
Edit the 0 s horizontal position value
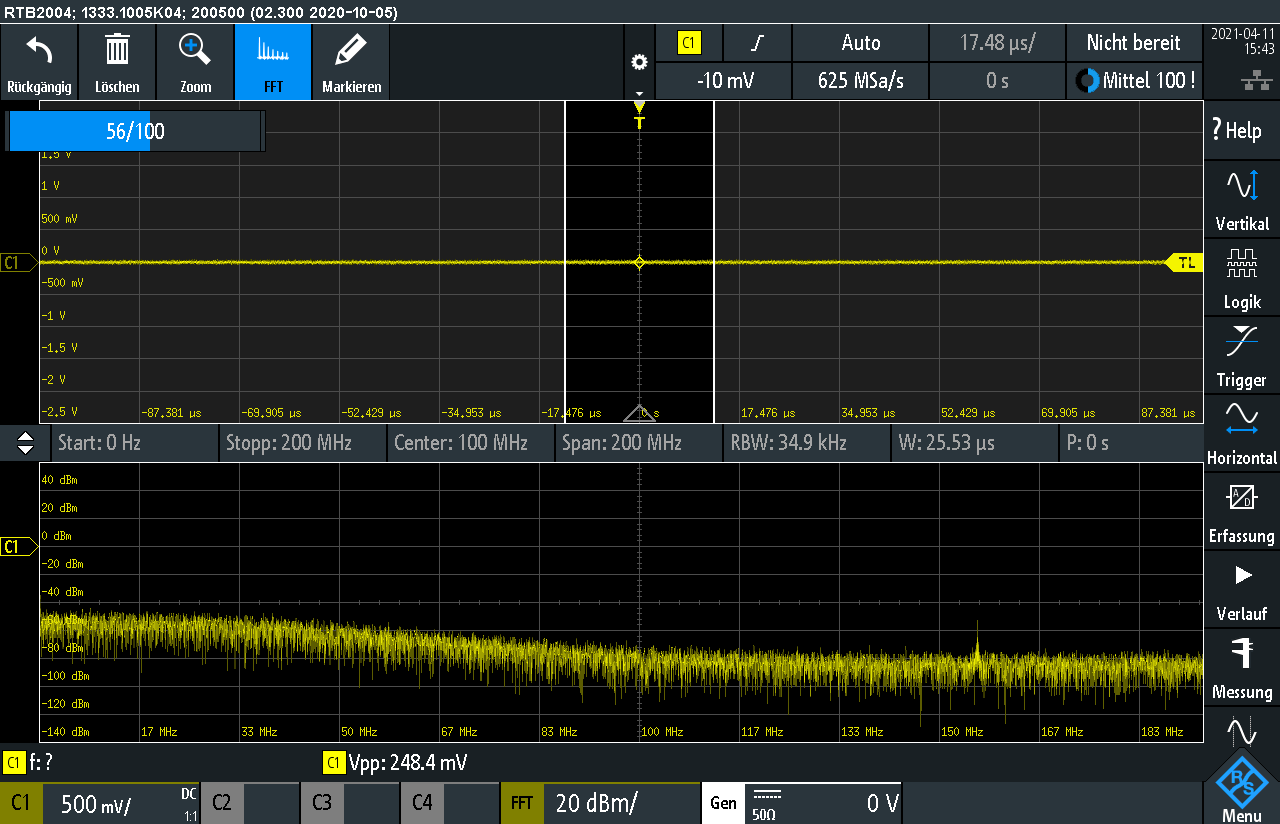click(x=997, y=81)
